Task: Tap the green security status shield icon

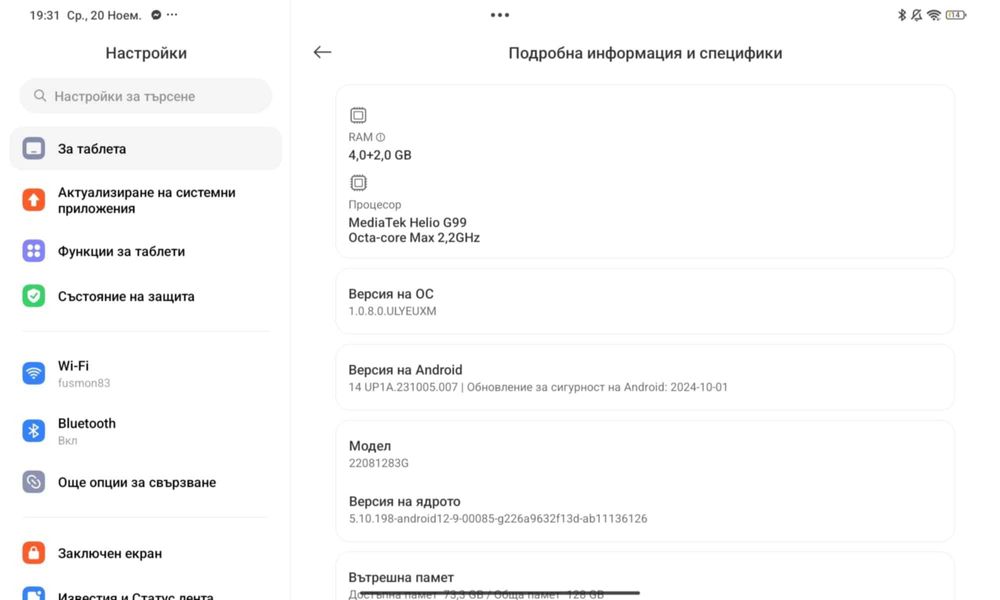Action: (x=34, y=296)
